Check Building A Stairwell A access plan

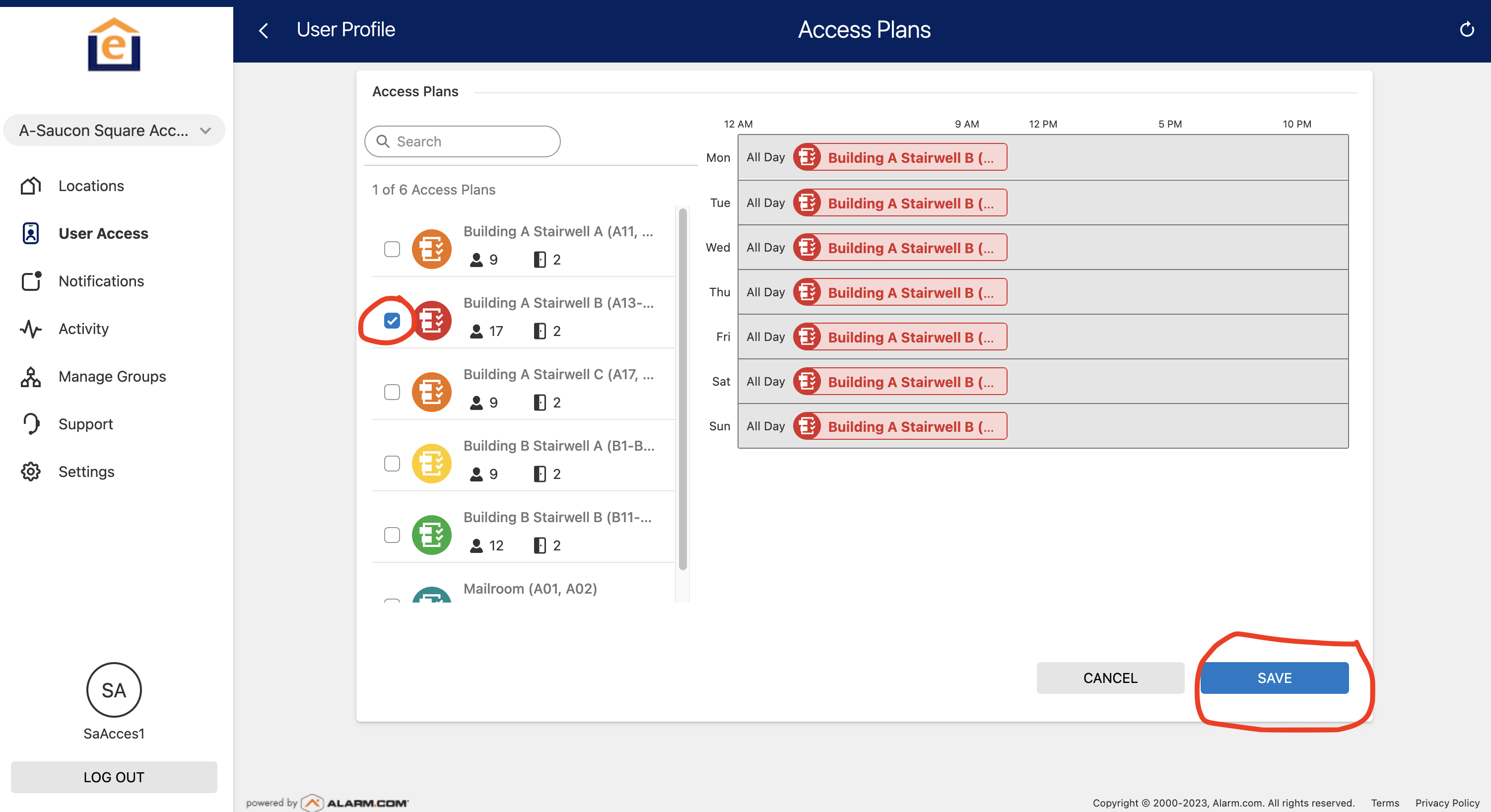pyautogui.click(x=392, y=249)
